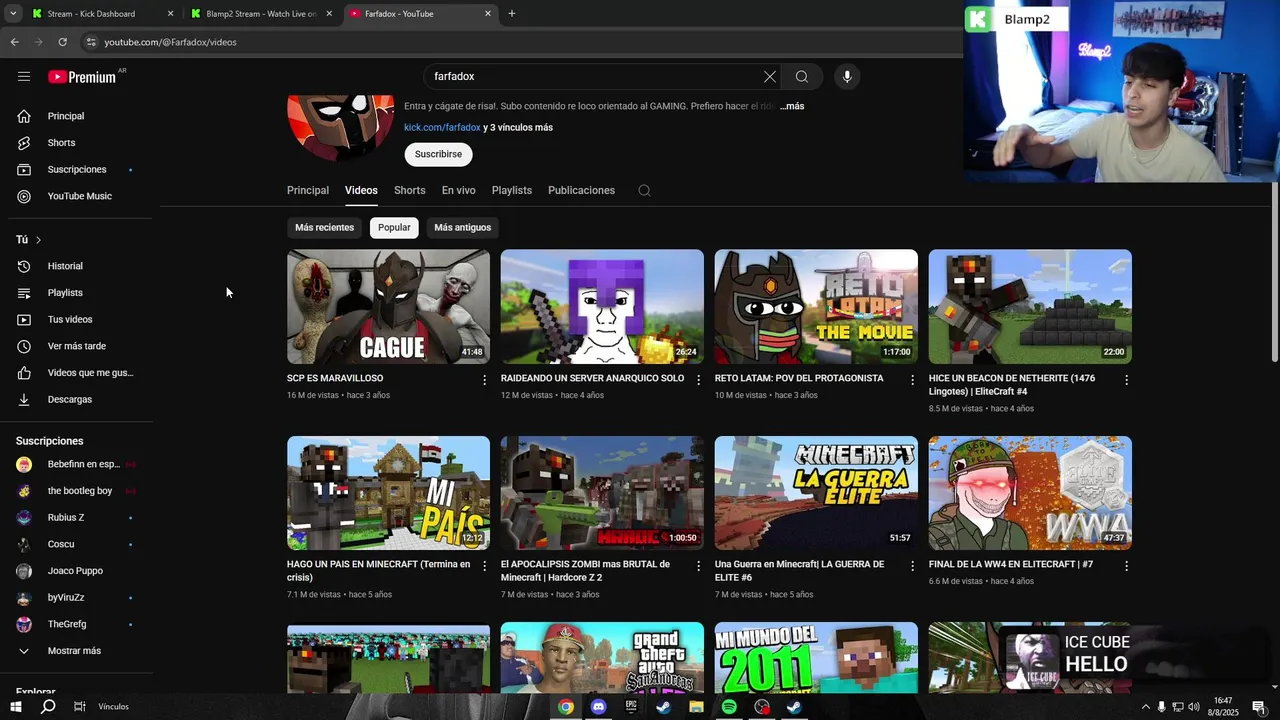This screenshot has width=1280, height=720.
Task: Open SCP ES MARAVILLOSO video title
Action: click(335, 378)
